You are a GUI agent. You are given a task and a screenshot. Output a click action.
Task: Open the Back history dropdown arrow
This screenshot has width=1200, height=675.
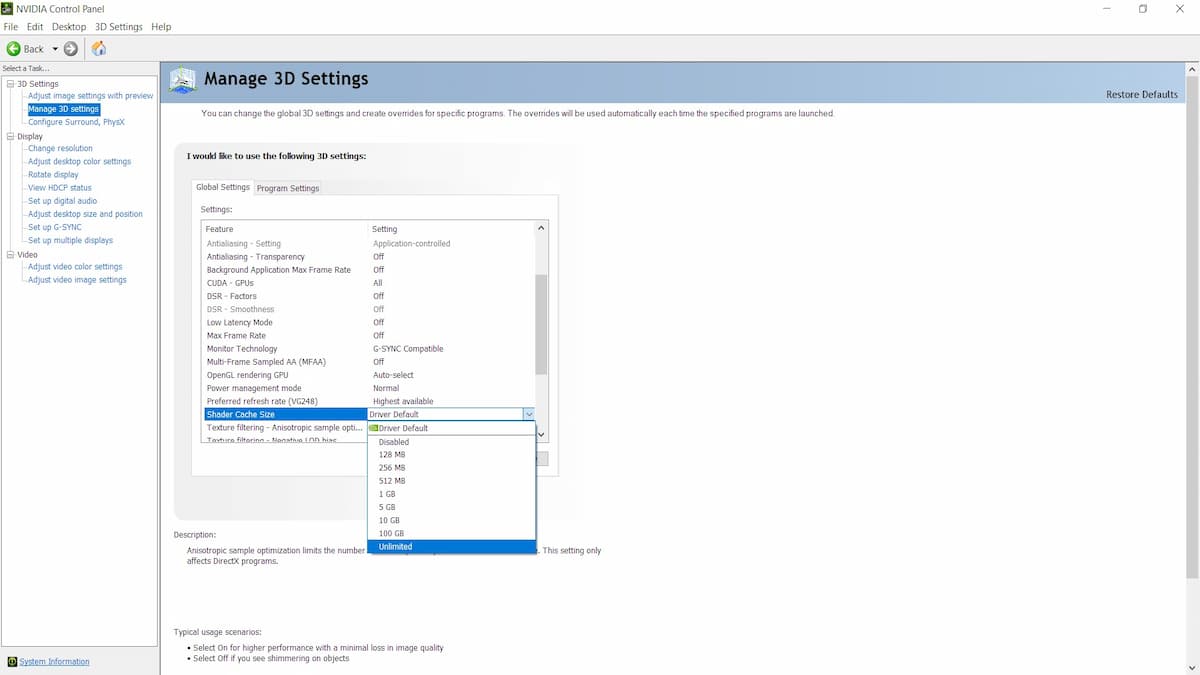pyautogui.click(x=55, y=49)
